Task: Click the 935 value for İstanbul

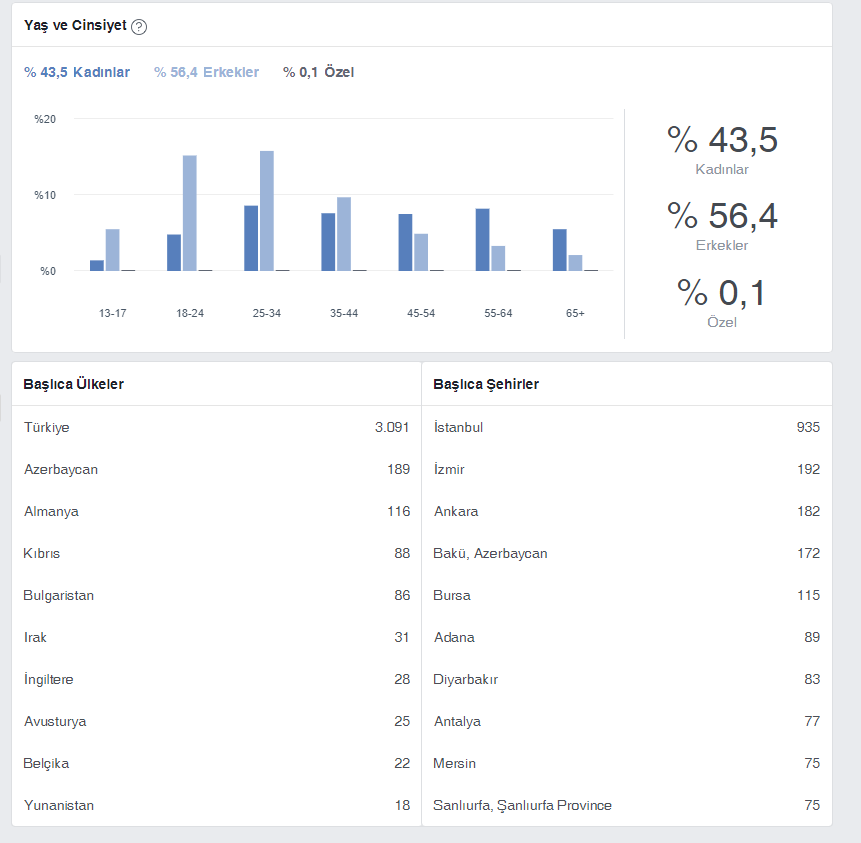Action: [x=808, y=427]
